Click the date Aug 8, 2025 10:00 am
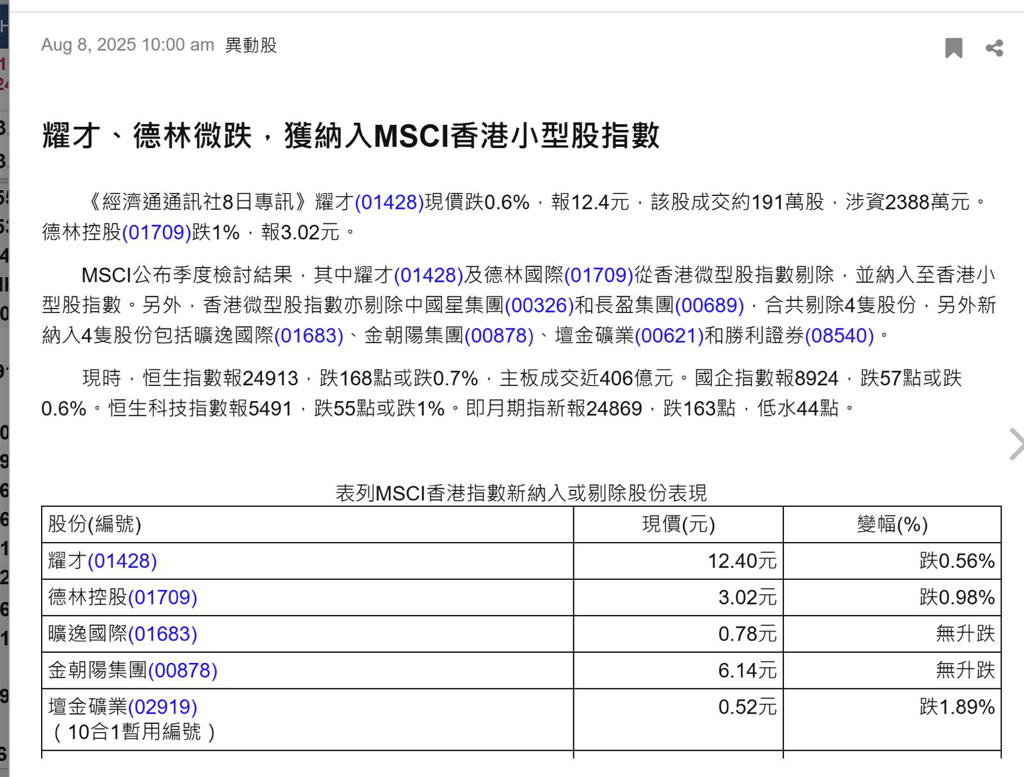Image resolution: width=1024 pixels, height=777 pixels. pos(127,45)
